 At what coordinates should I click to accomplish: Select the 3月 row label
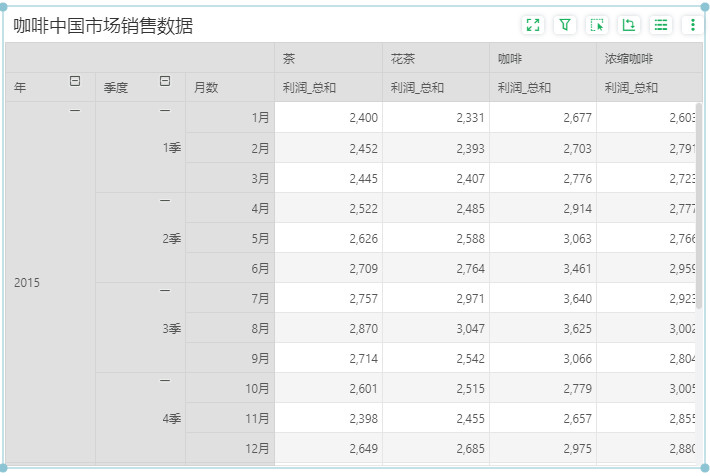pos(230,178)
